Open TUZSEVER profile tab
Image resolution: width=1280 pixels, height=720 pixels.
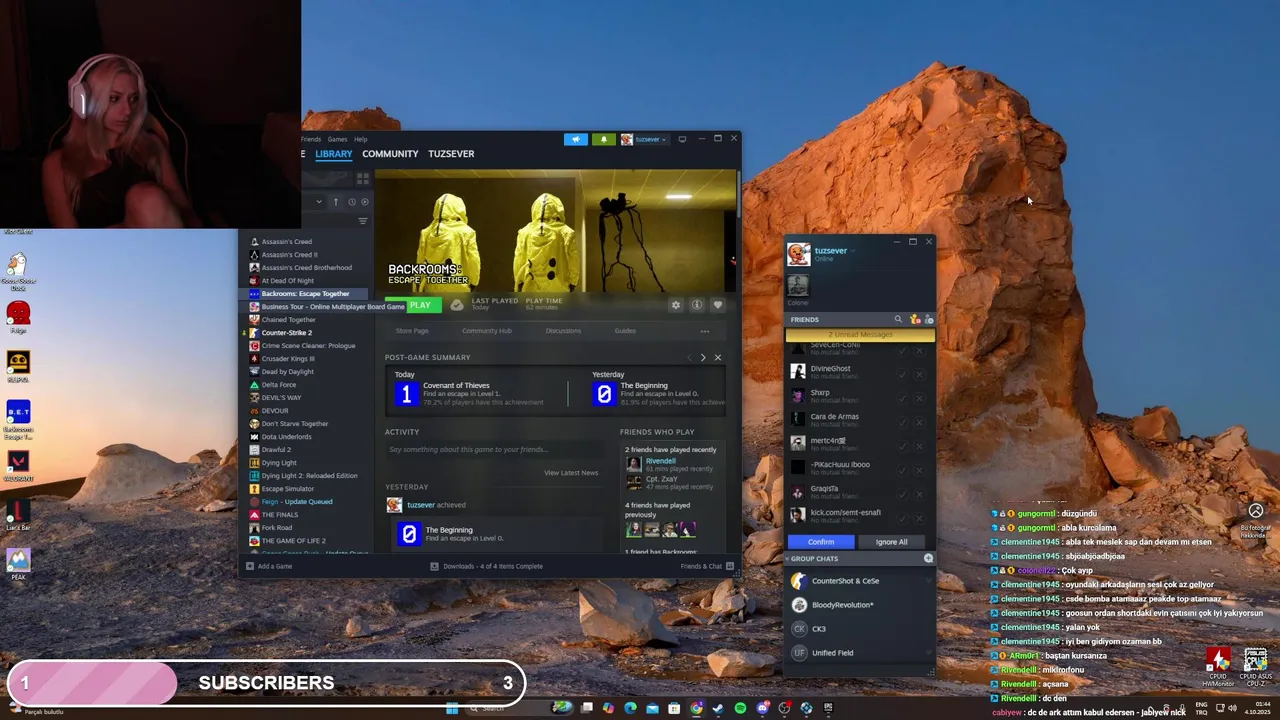click(x=451, y=154)
